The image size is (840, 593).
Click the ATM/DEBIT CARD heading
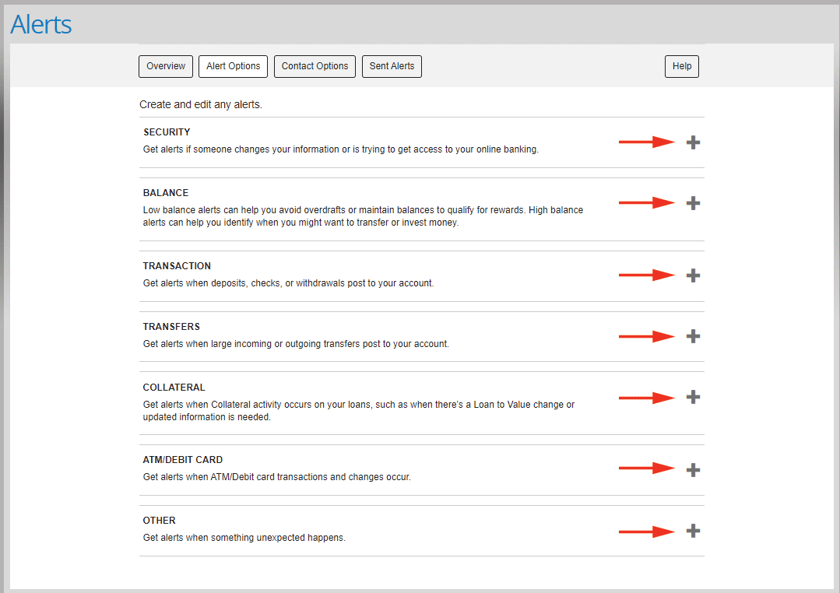pyautogui.click(x=183, y=460)
